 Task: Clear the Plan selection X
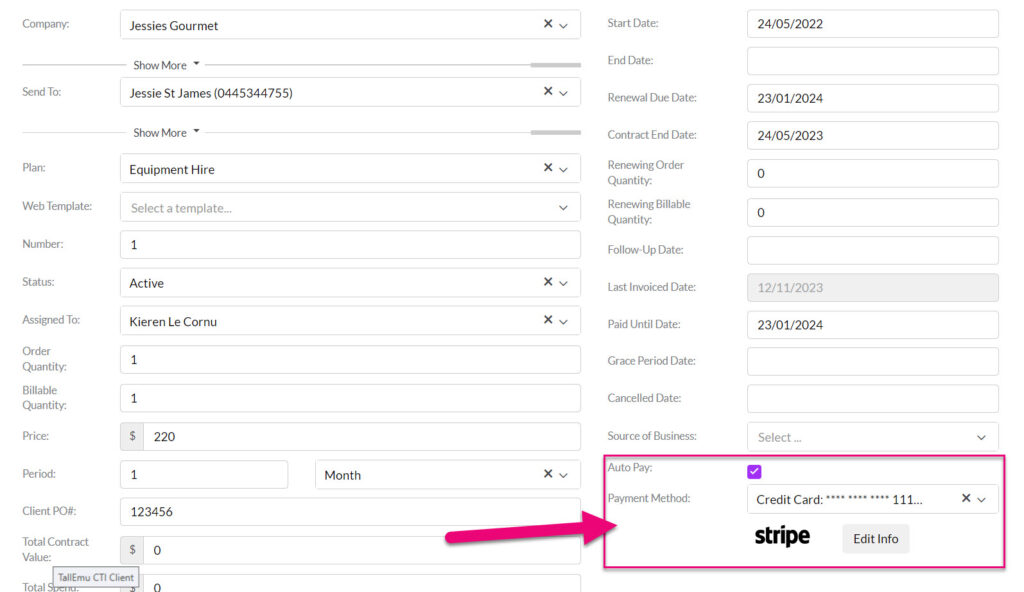[548, 167]
